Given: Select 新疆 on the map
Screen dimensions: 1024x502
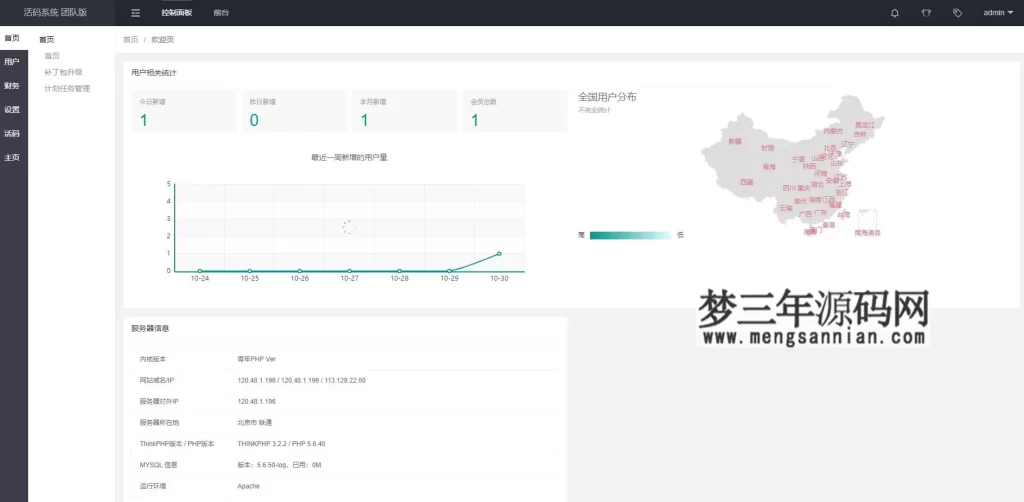Looking at the screenshot, I should point(735,141).
